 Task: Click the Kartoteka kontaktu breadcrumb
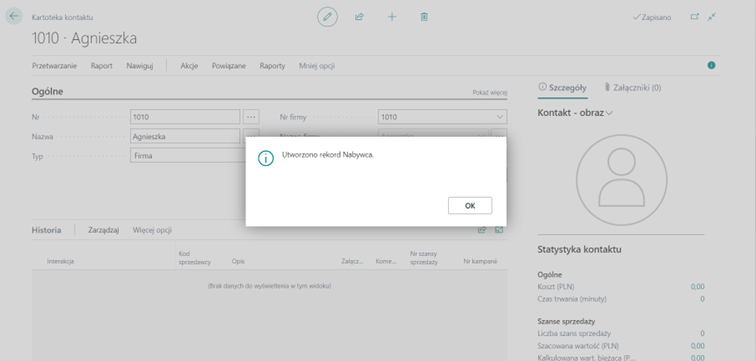[62, 17]
